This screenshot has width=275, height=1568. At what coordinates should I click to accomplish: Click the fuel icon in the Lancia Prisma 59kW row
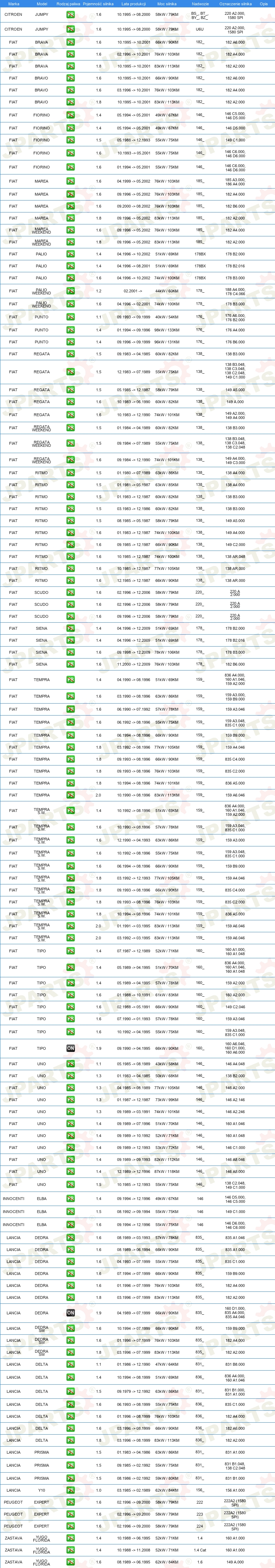(x=71, y=1478)
